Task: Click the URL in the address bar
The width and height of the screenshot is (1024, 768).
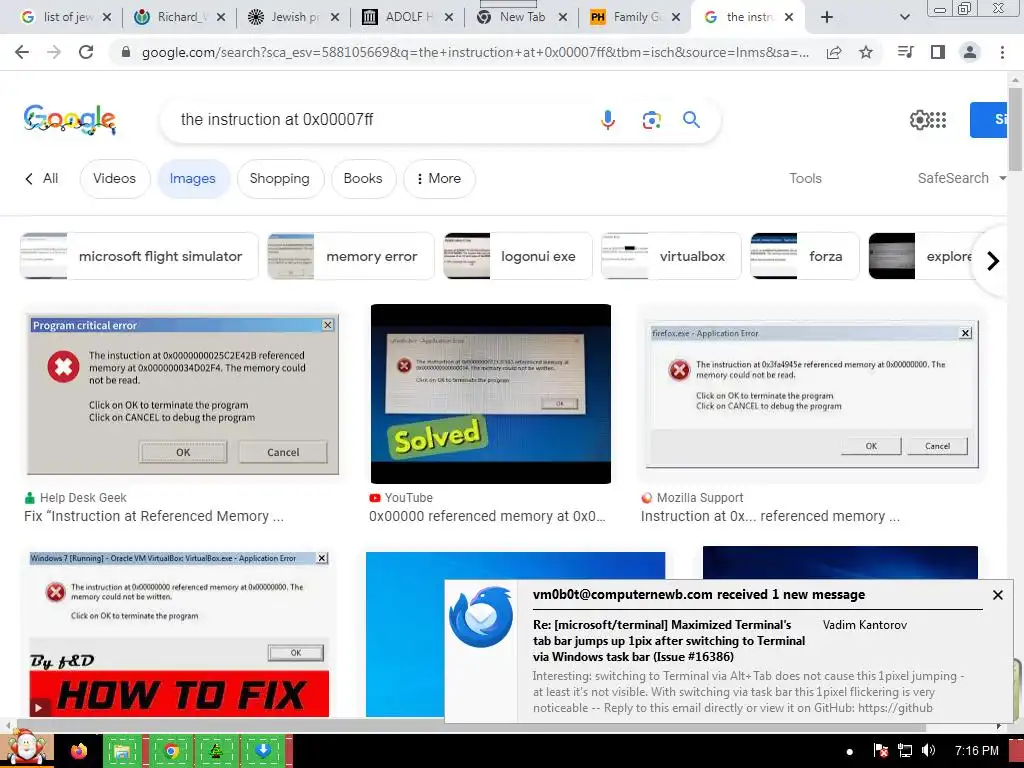Action: point(475,52)
